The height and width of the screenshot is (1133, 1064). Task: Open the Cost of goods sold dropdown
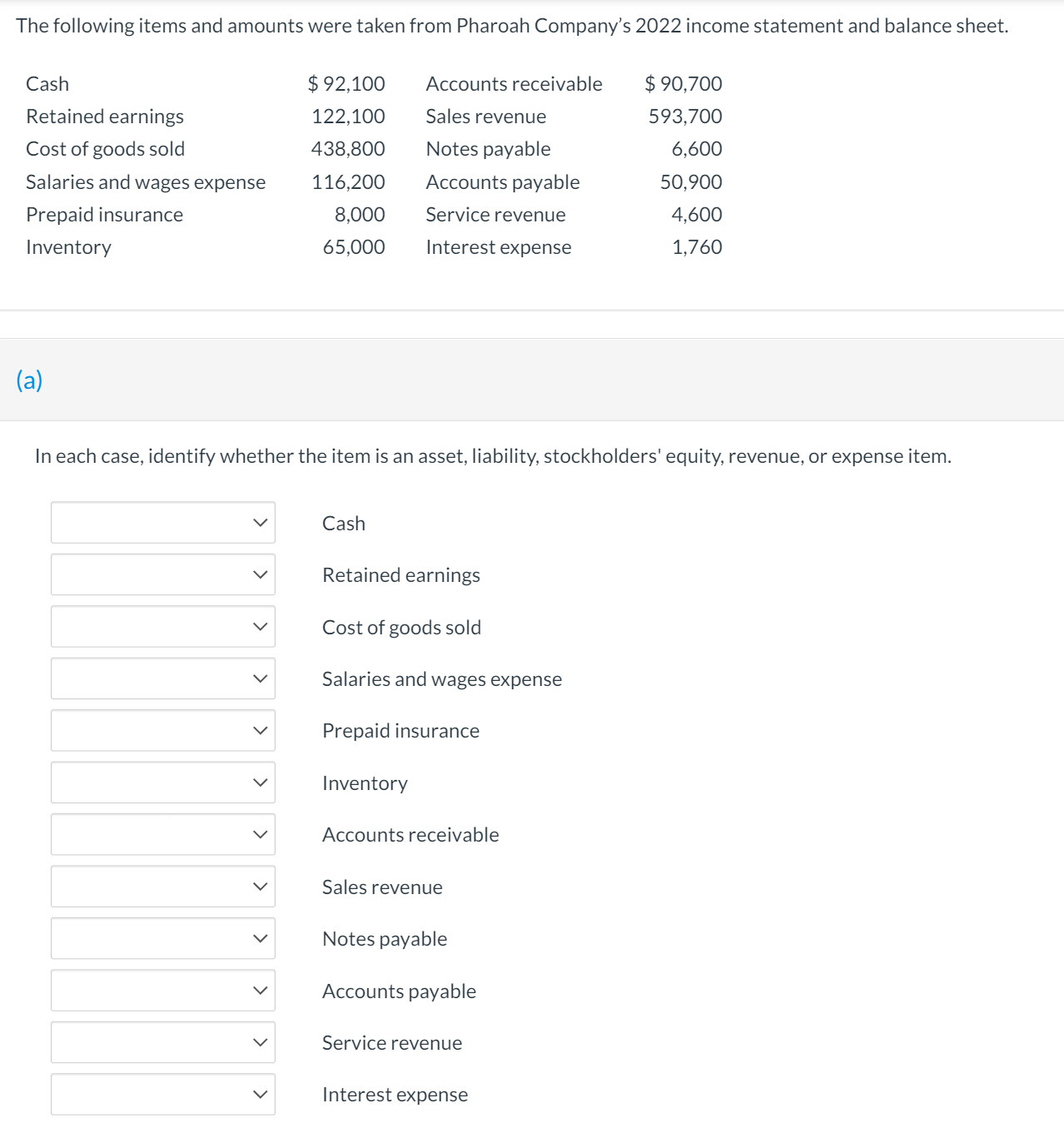tap(163, 627)
